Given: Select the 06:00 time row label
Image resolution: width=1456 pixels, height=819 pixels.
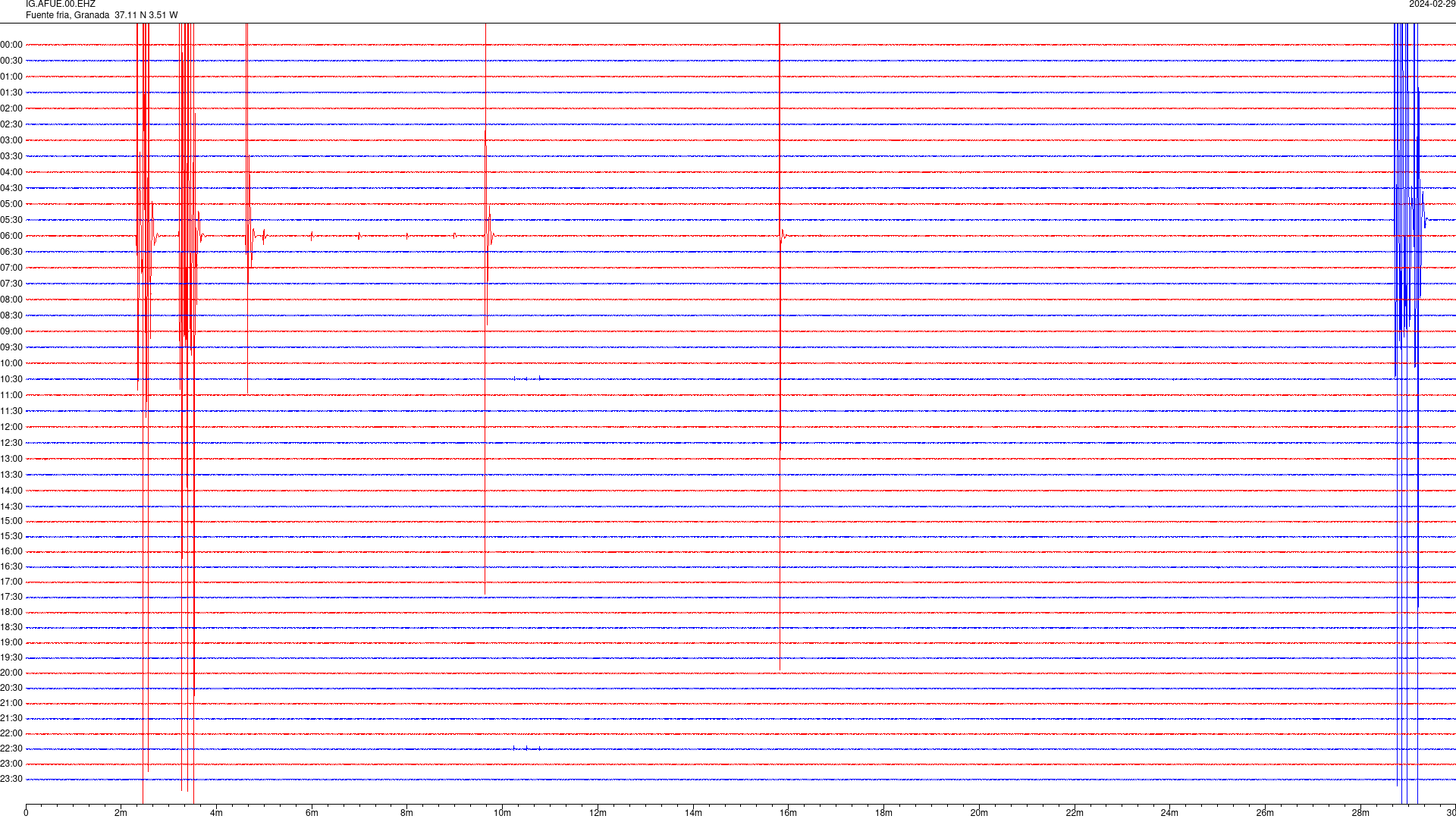Looking at the screenshot, I should click(x=11, y=236).
